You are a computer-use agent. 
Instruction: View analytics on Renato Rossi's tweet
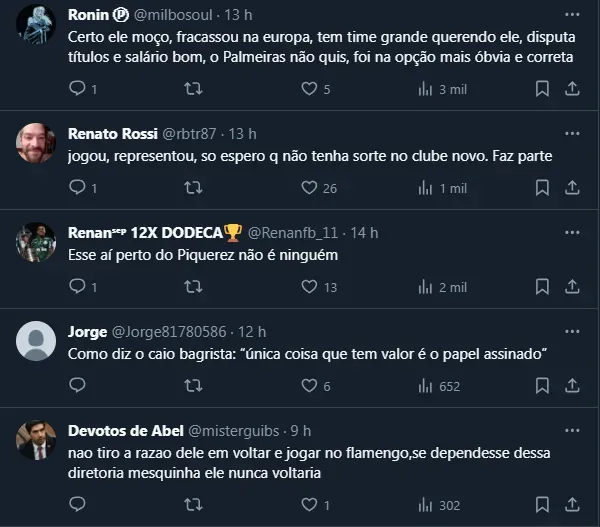click(x=425, y=187)
